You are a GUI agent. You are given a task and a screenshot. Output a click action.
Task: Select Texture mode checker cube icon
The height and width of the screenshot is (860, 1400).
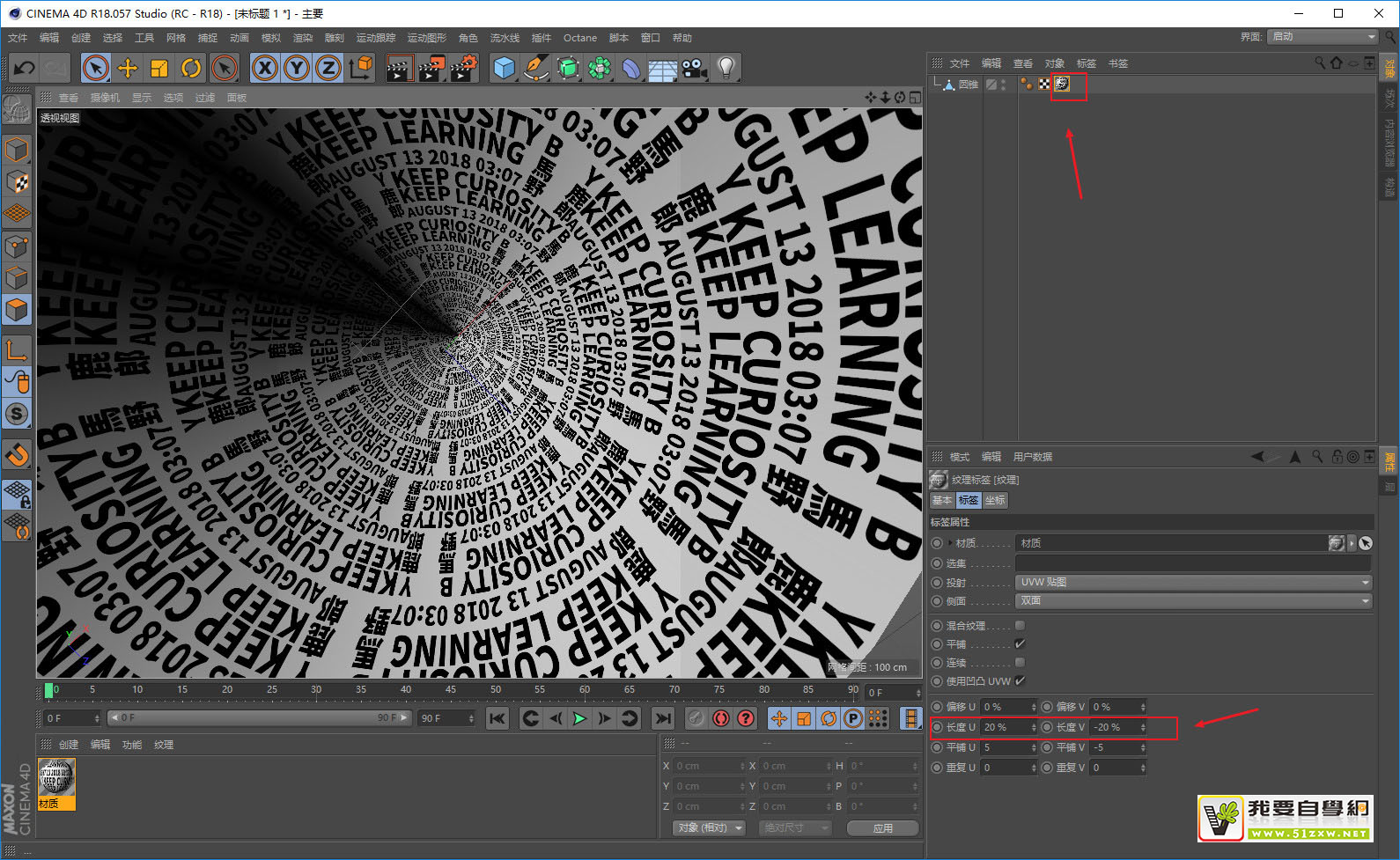(17, 181)
